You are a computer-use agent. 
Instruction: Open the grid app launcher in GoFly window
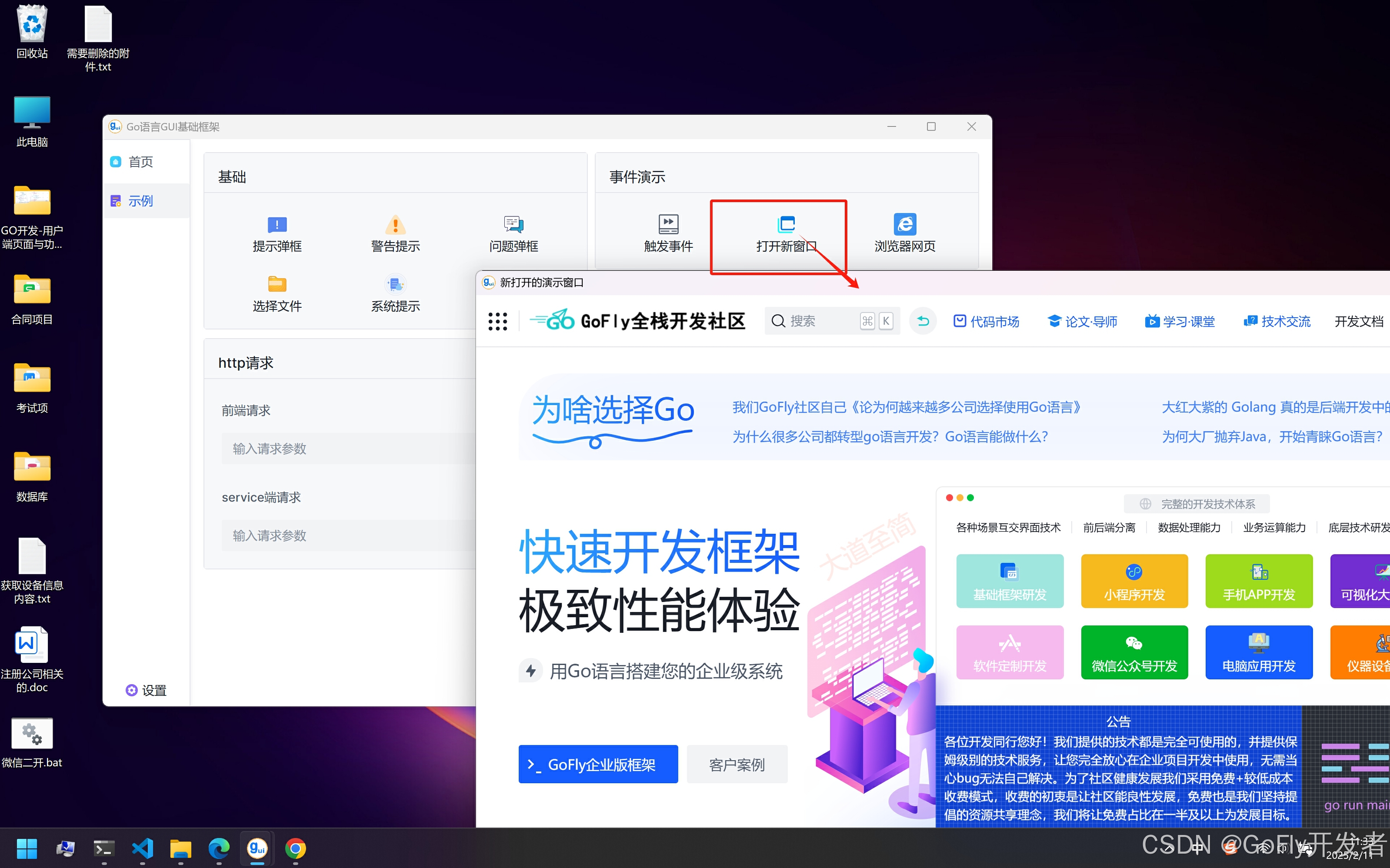pos(497,321)
